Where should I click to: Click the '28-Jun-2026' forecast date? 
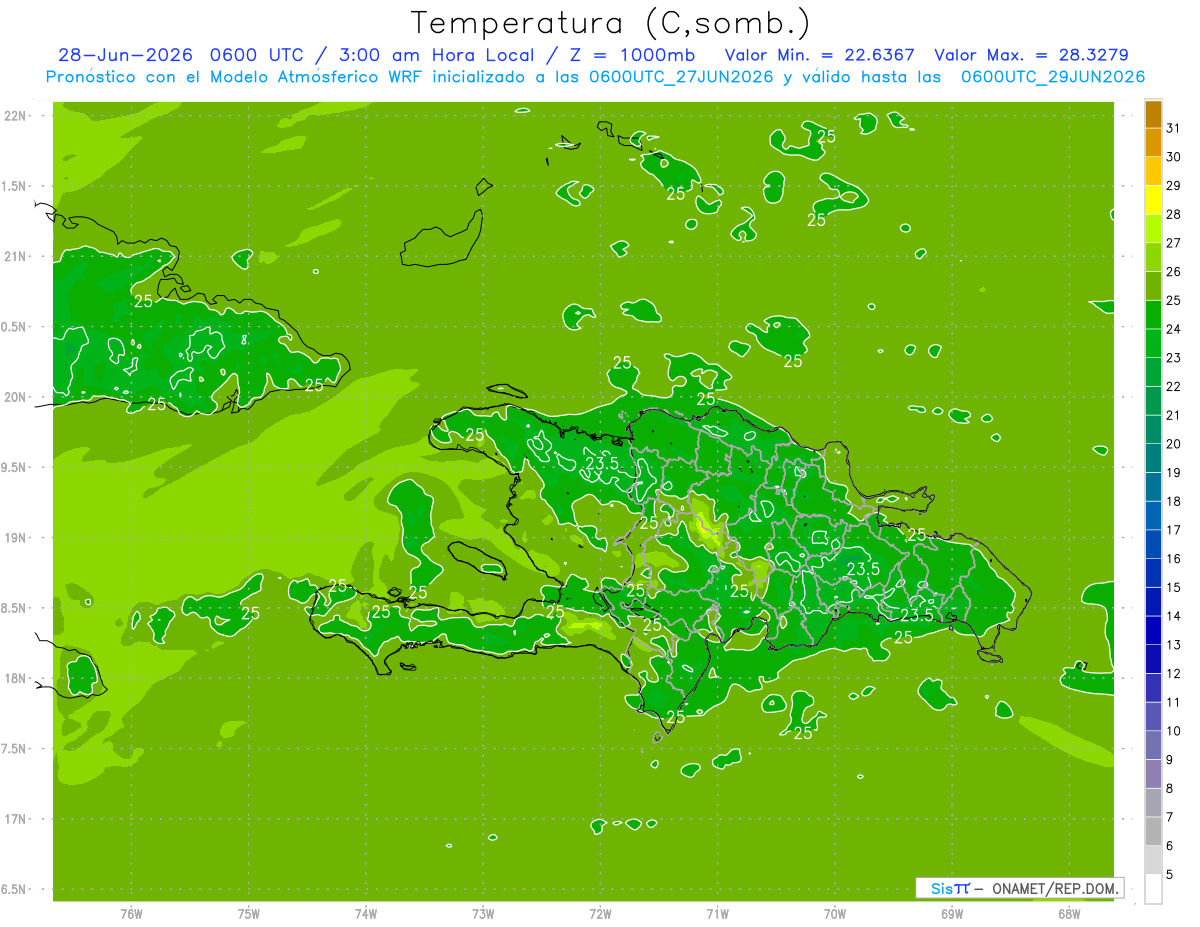(x=125, y=55)
